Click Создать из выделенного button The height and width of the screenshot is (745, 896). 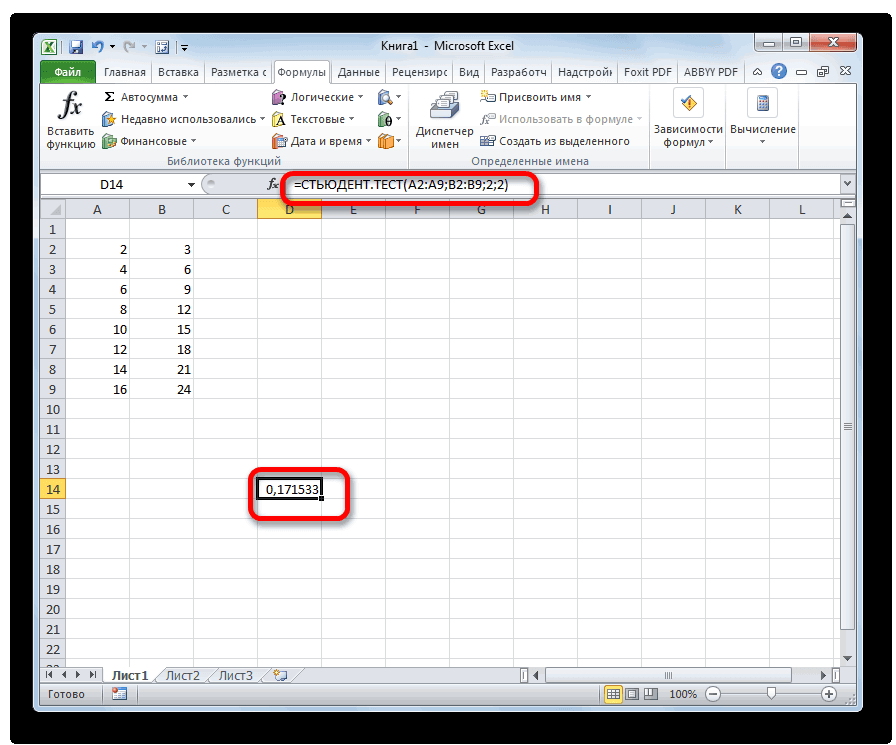coord(556,141)
